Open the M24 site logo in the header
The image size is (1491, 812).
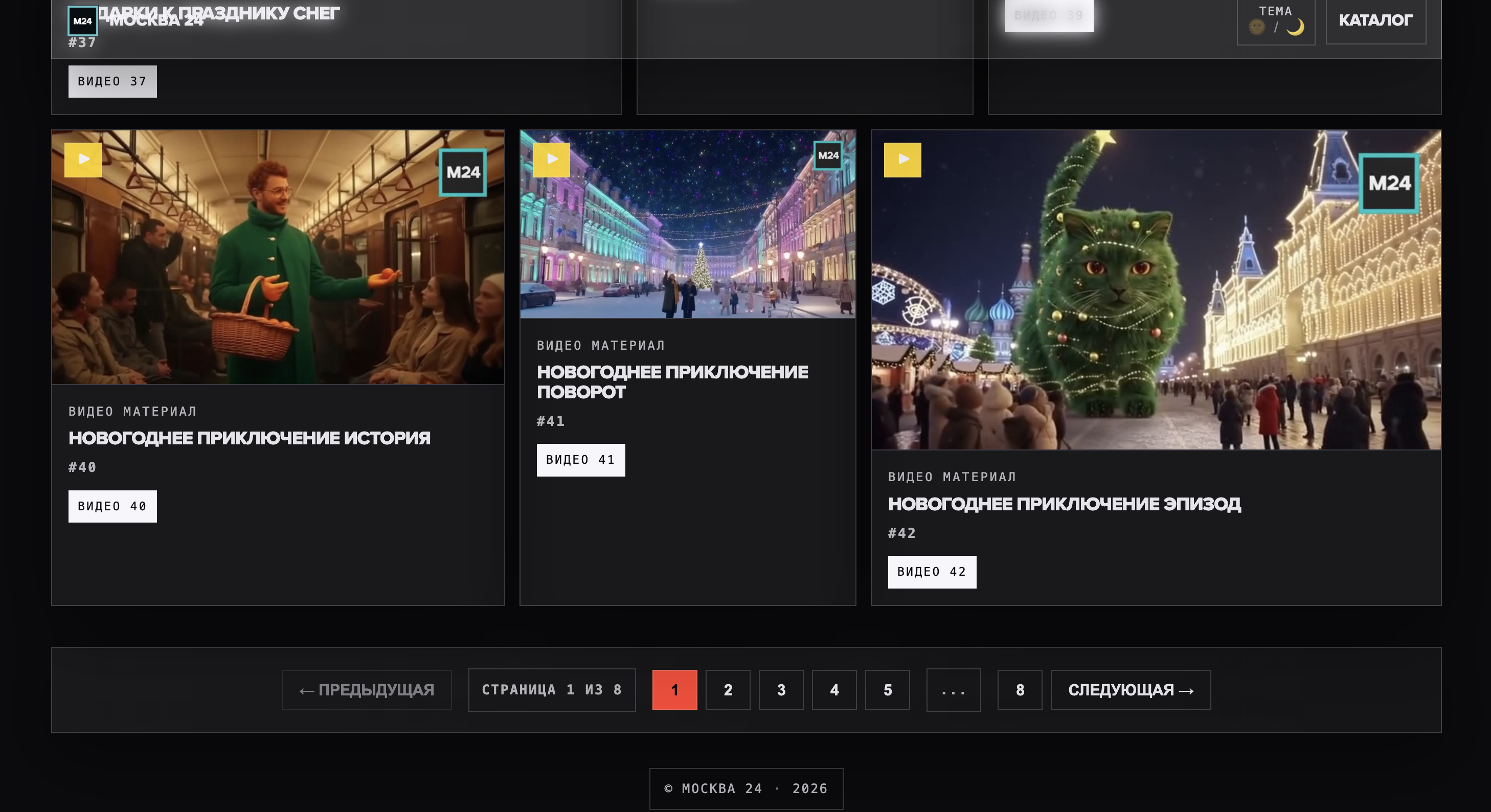click(83, 21)
